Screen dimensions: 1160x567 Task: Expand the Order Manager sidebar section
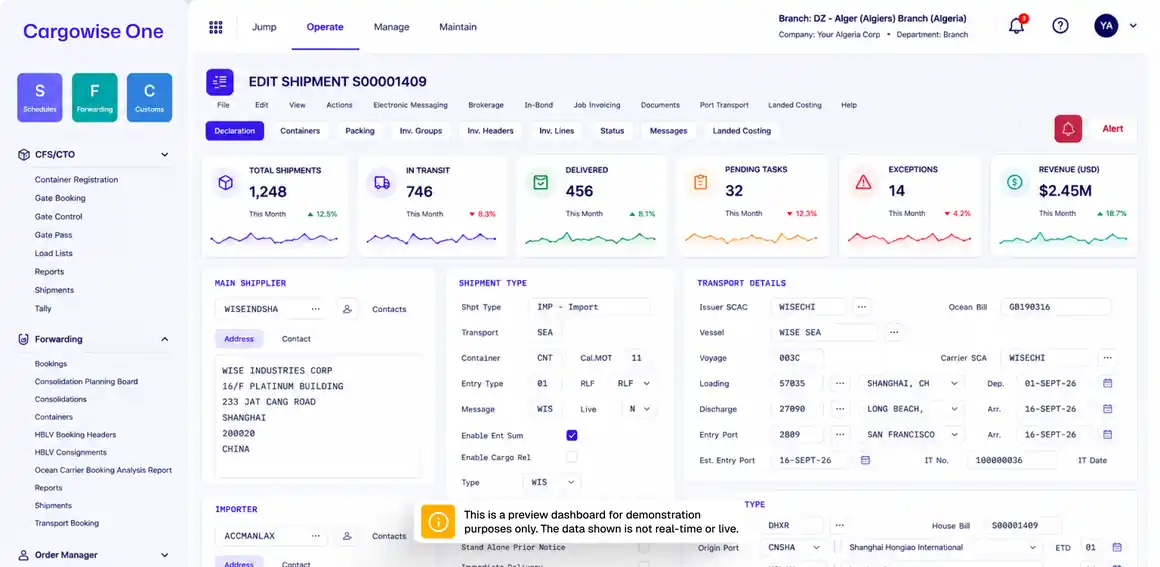tap(164, 554)
